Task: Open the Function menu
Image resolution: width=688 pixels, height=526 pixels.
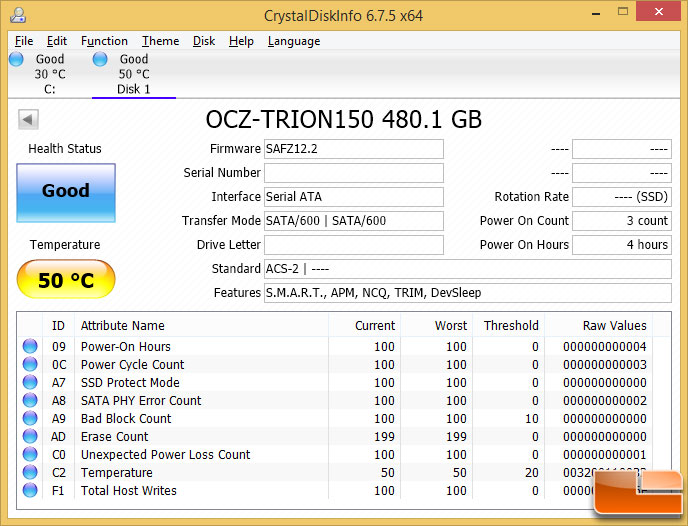Action: point(104,41)
